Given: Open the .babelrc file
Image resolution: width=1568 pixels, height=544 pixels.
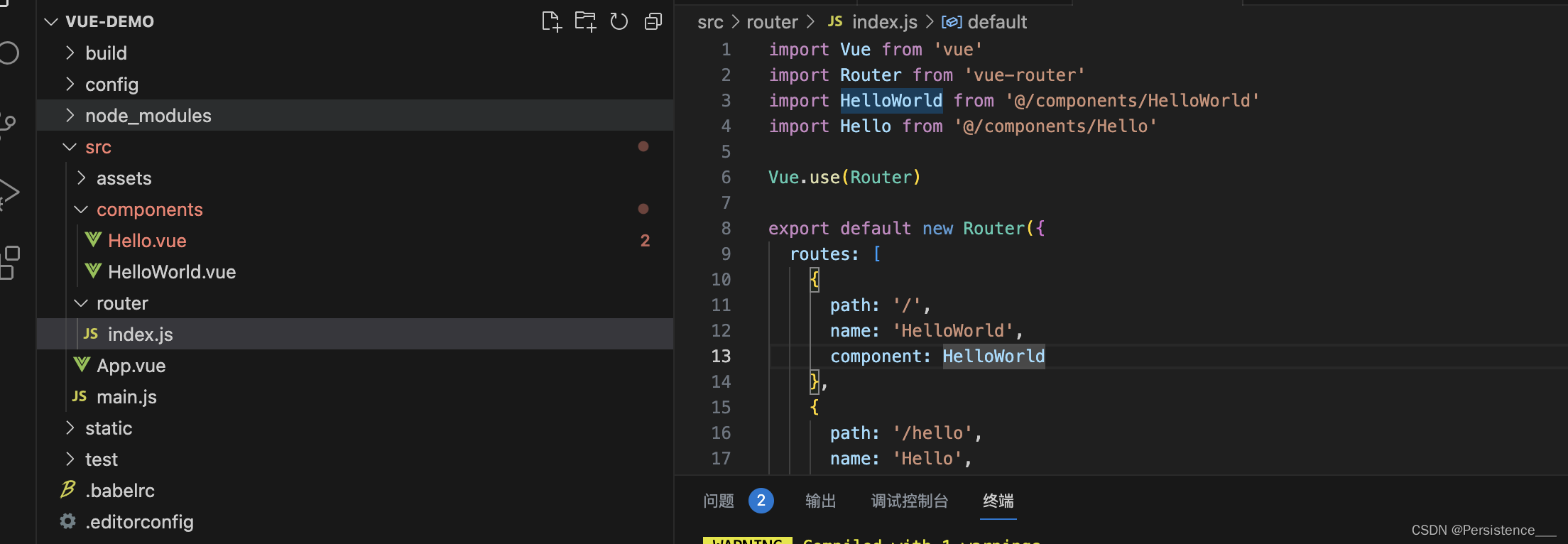Looking at the screenshot, I should 120,490.
